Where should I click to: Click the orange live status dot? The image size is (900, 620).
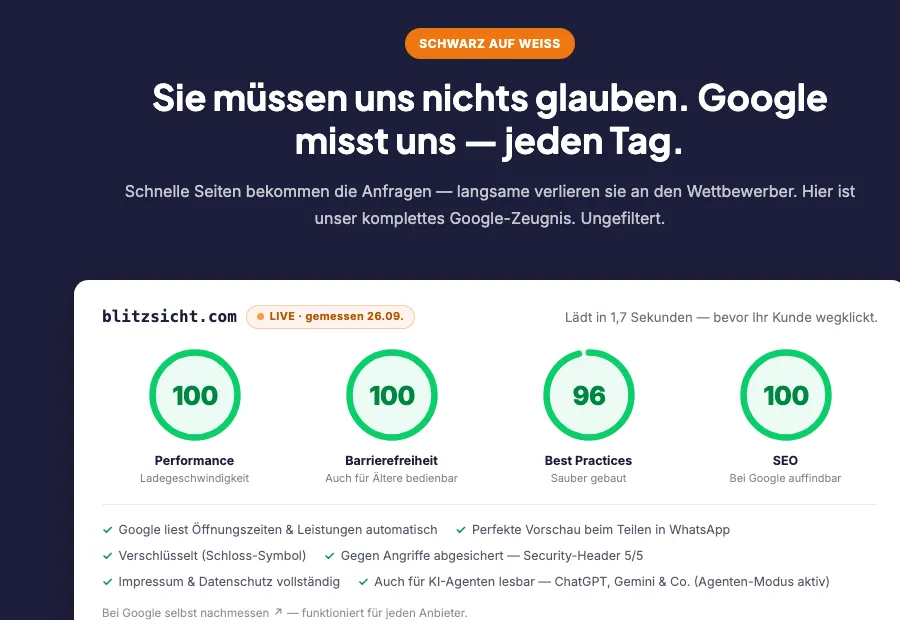pyautogui.click(x=260, y=317)
